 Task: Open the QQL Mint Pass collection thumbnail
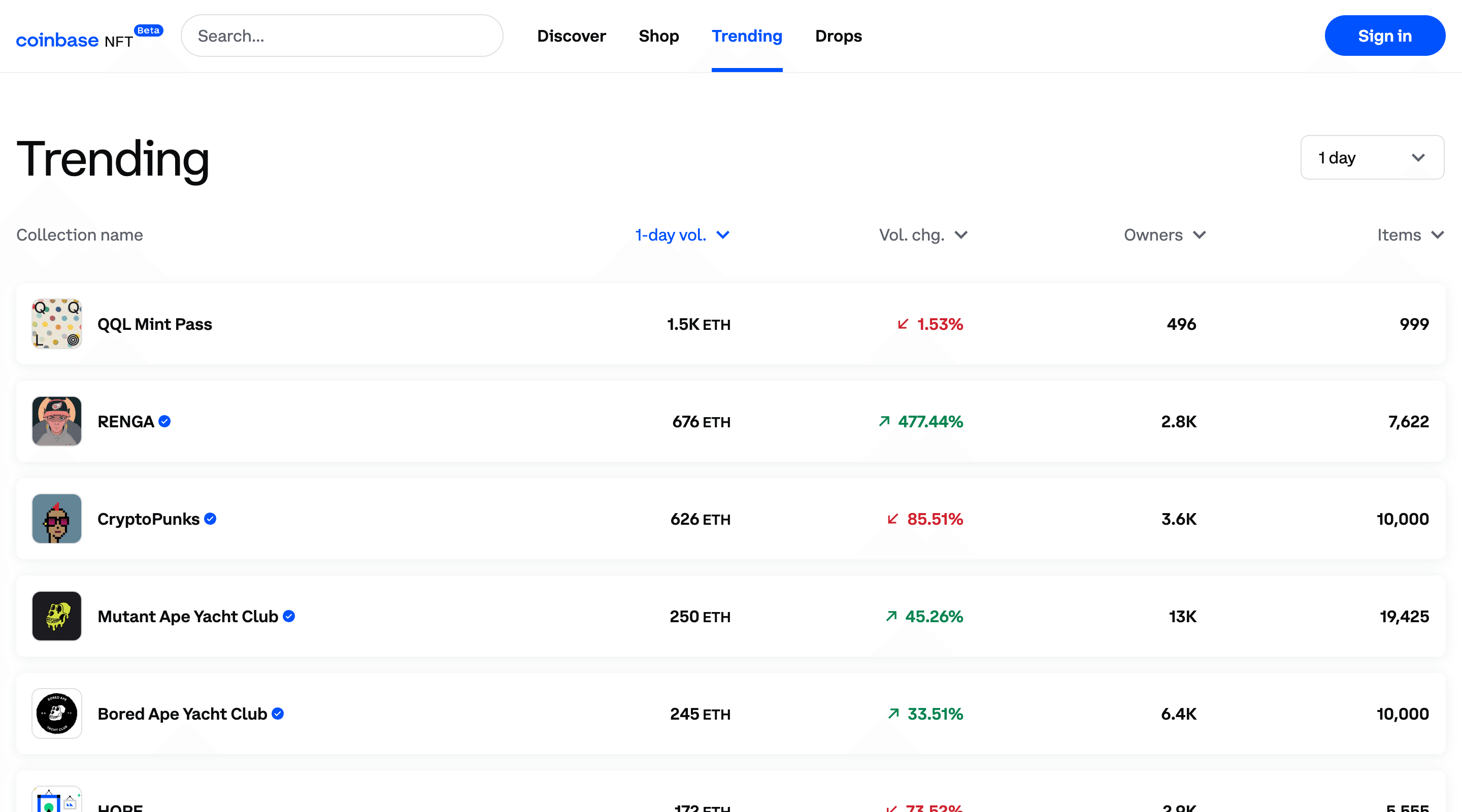coord(57,324)
